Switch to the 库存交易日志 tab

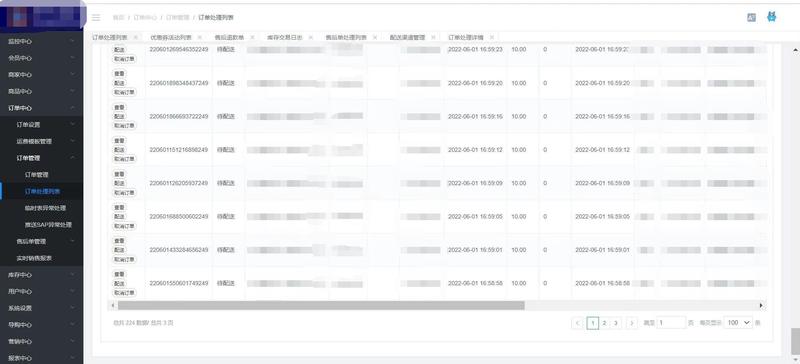pos(285,37)
